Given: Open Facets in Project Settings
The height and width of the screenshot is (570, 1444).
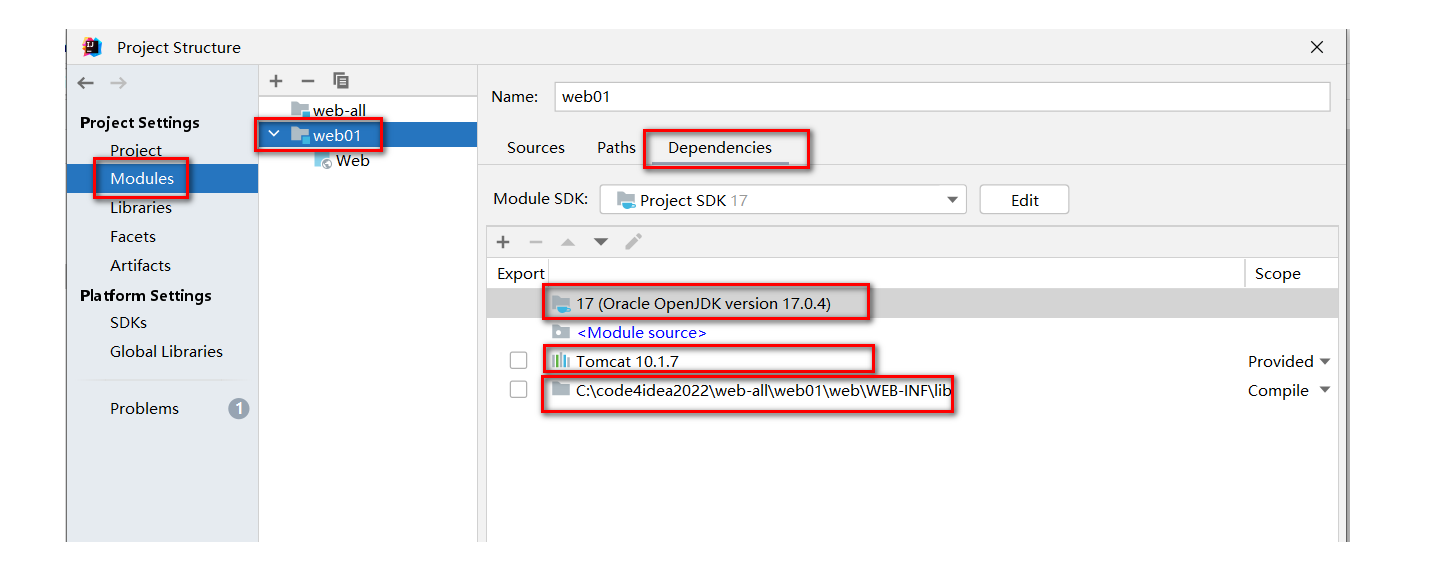Looking at the screenshot, I should [133, 236].
